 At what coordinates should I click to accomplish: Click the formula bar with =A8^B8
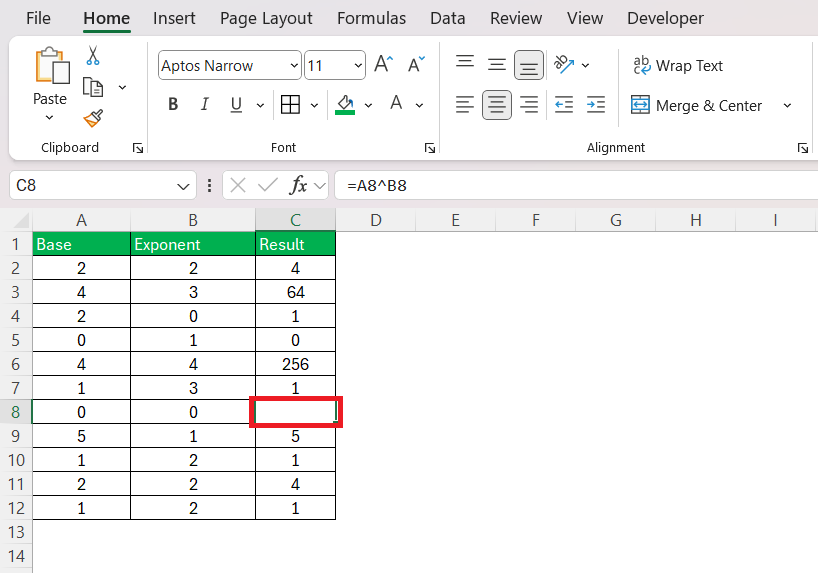576,185
